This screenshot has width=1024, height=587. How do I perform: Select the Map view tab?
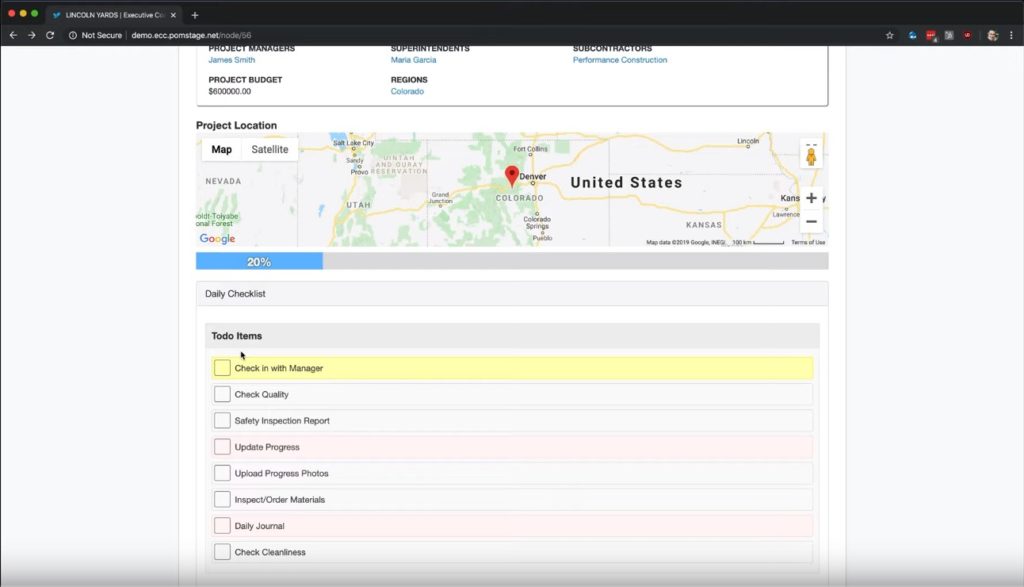pos(221,148)
